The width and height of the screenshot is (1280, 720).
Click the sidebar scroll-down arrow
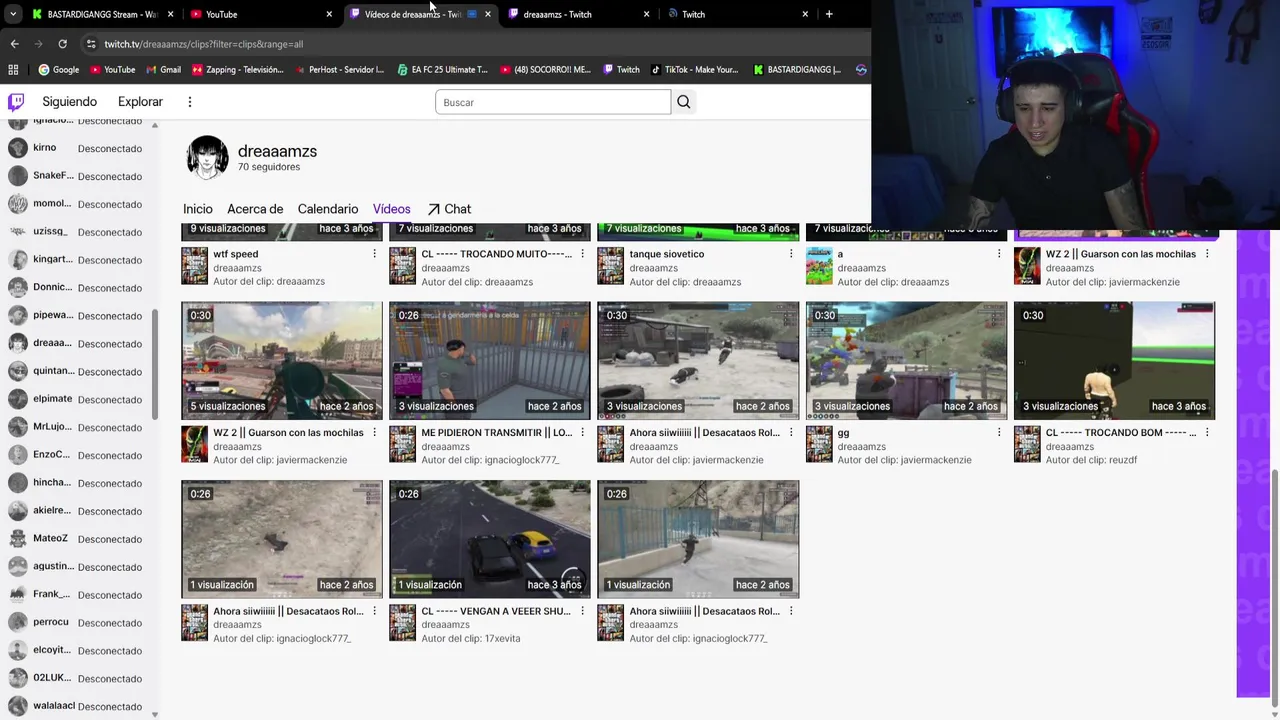click(154, 714)
